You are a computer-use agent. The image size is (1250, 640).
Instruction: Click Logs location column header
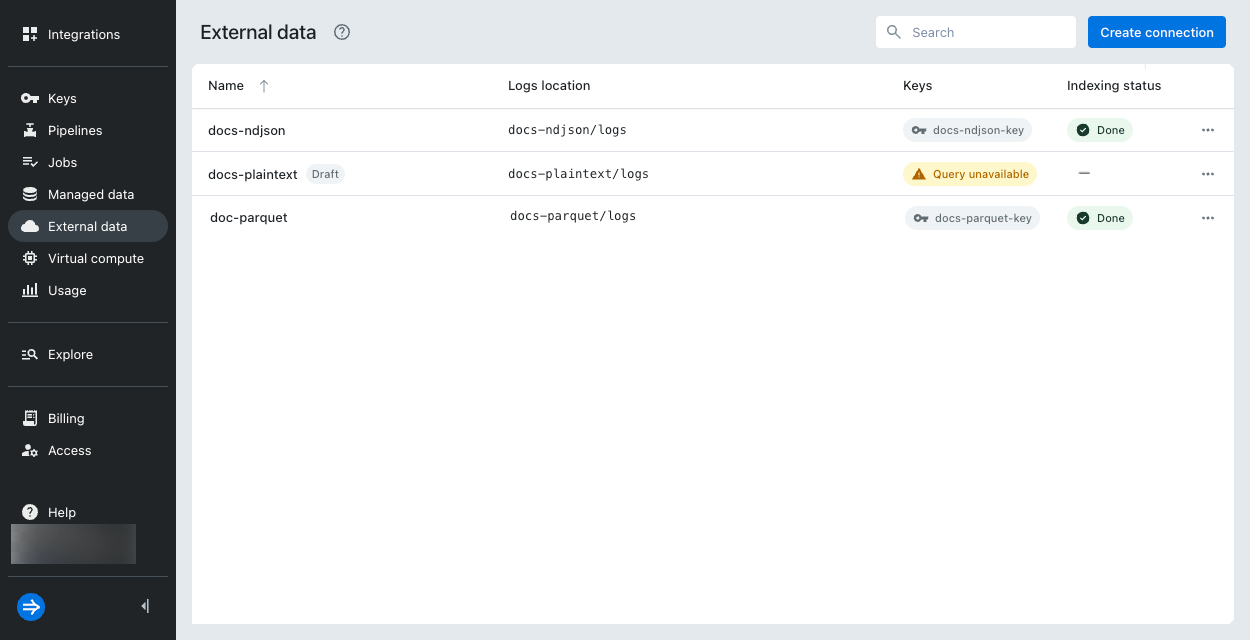pos(549,86)
